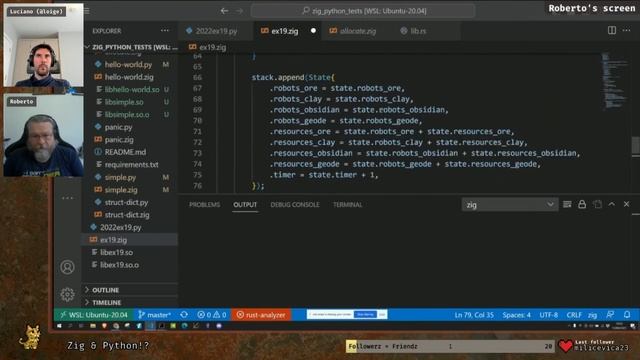
Task: Open the Accounts icon in activity bar
Action: point(67,267)
